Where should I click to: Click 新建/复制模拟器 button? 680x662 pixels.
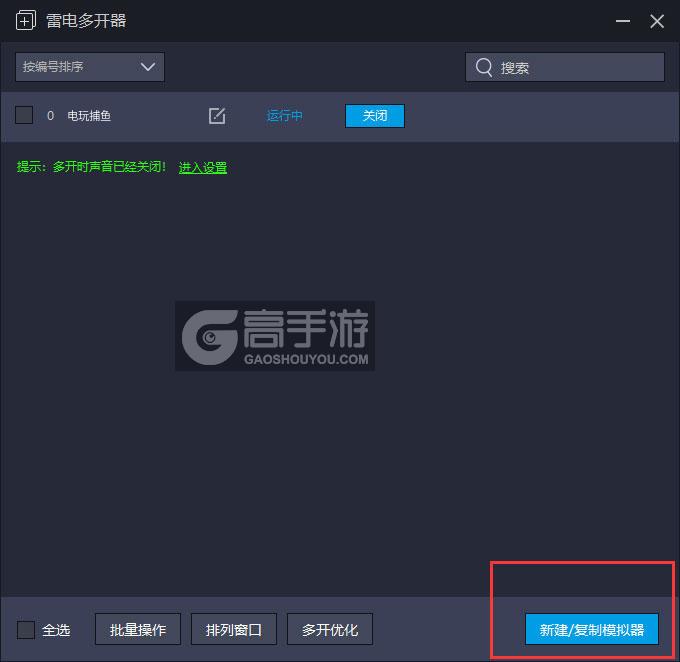pyautogui.click(x=592, y=629)
